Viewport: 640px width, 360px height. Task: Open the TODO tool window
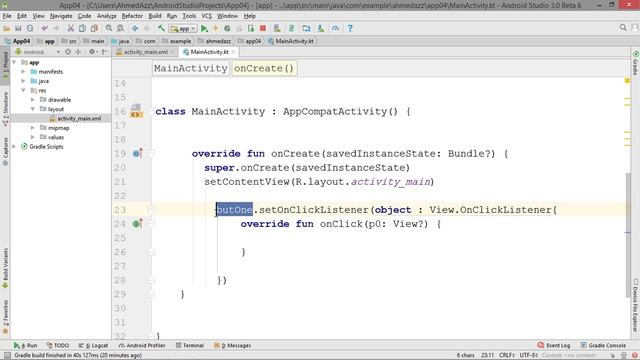[x=58, y=345]
